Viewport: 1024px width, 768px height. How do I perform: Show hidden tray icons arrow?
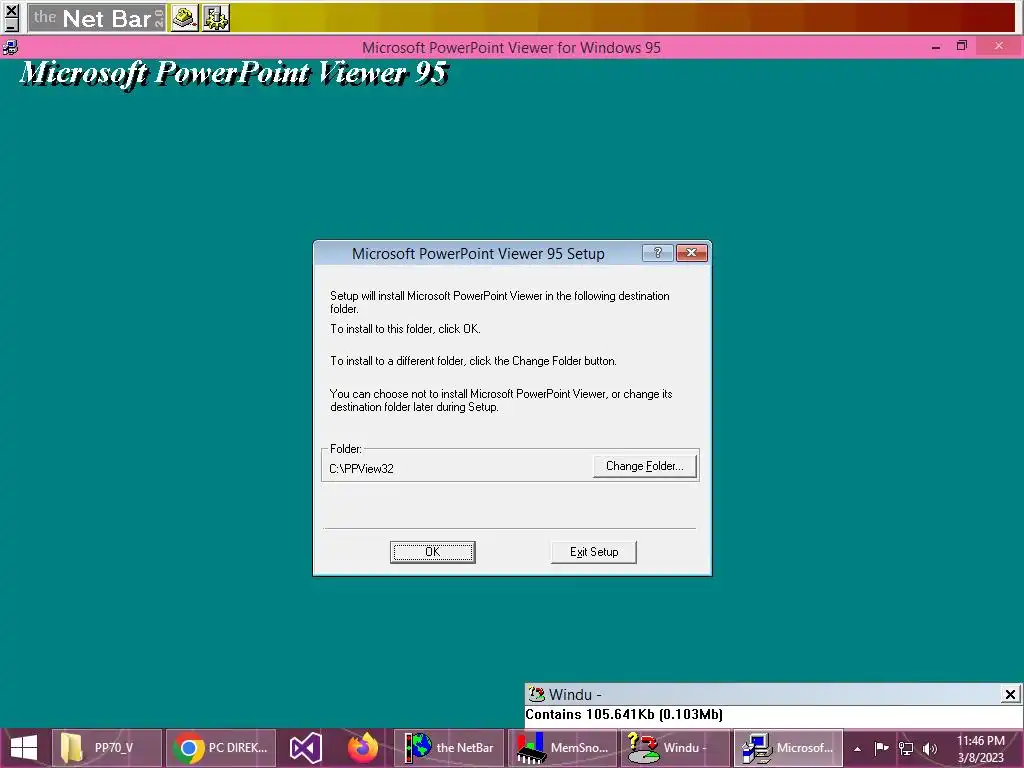[857, 749]
